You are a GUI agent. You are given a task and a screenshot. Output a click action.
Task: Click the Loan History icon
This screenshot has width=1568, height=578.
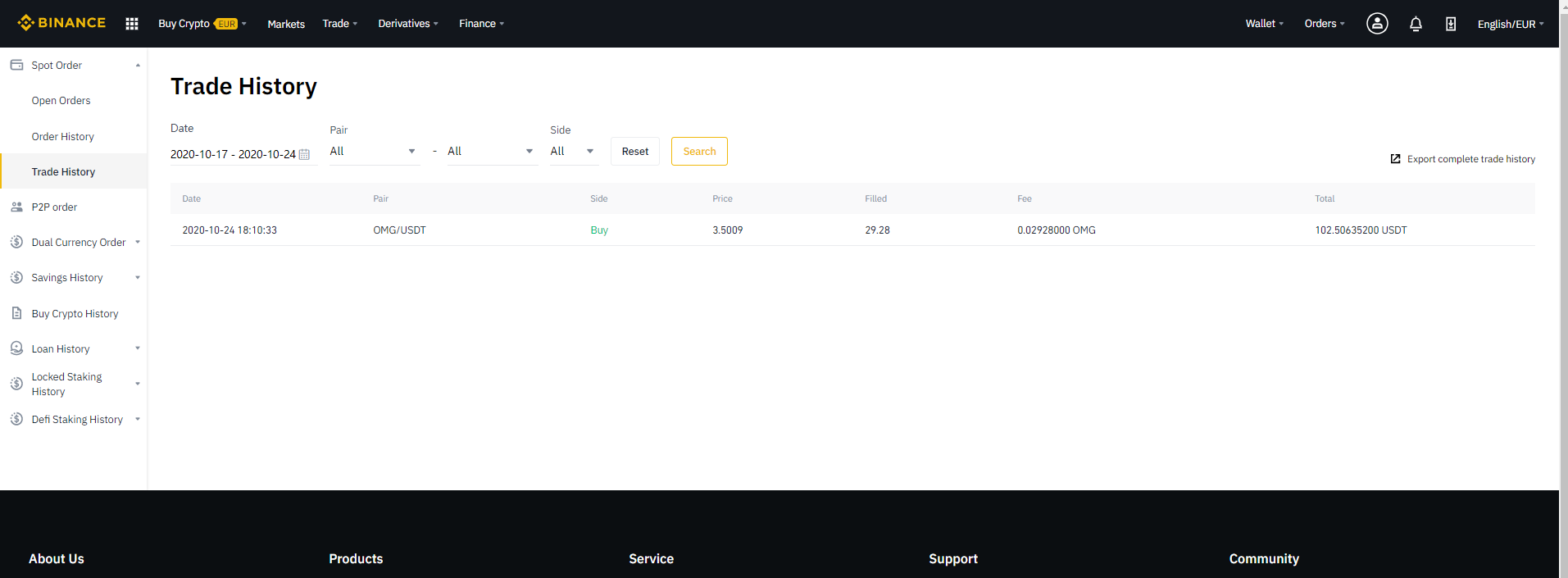tap(16, 348)
